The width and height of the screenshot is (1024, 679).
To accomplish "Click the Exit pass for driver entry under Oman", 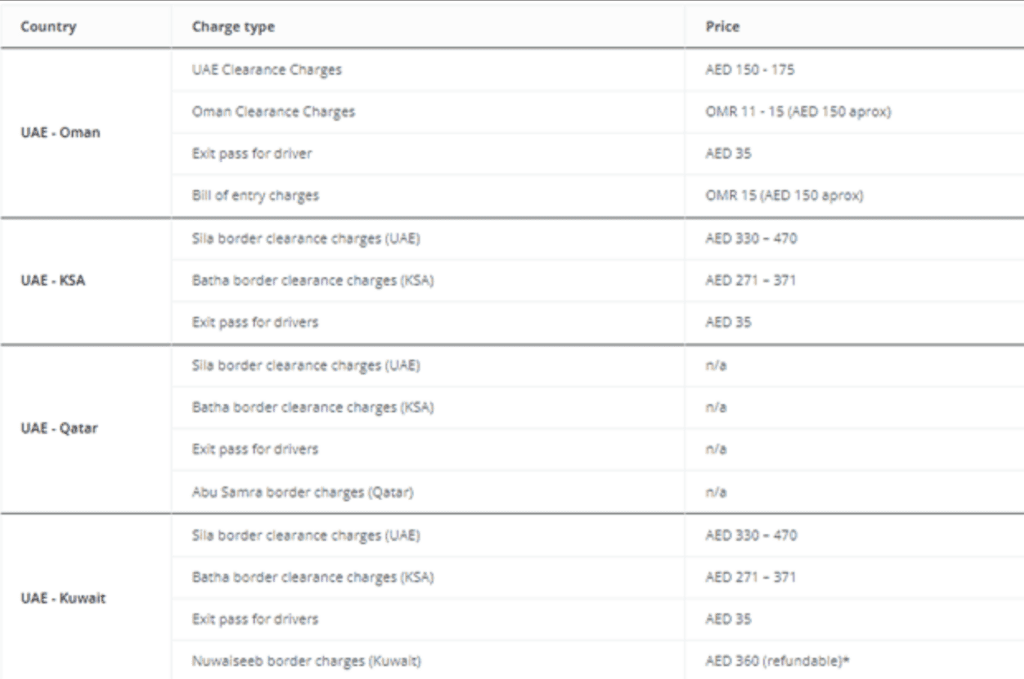I will 252,153.
